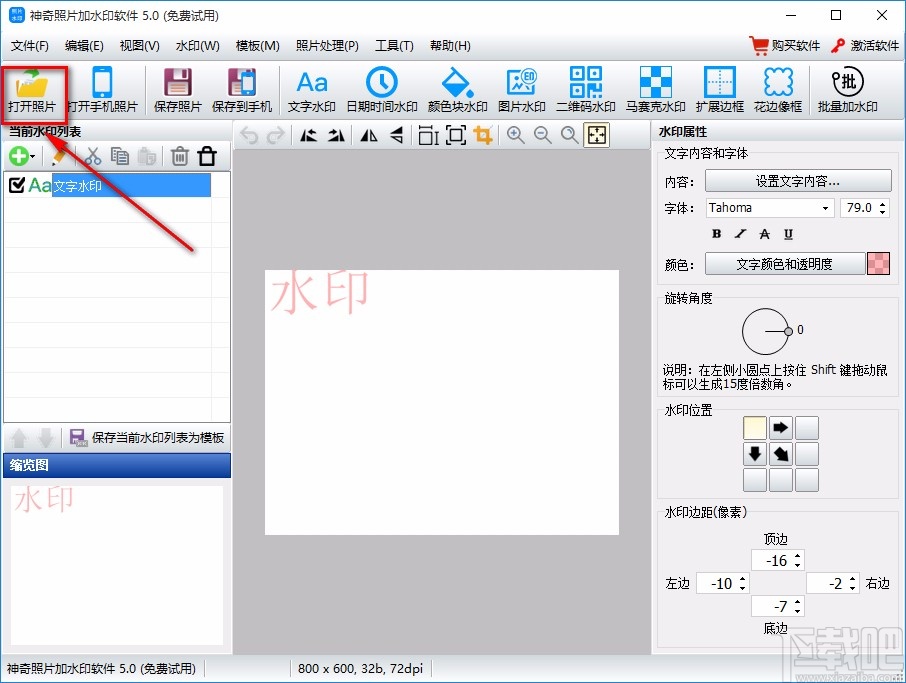
Task: Open the 模板(M) menu
Action: (x=258, y=46)
